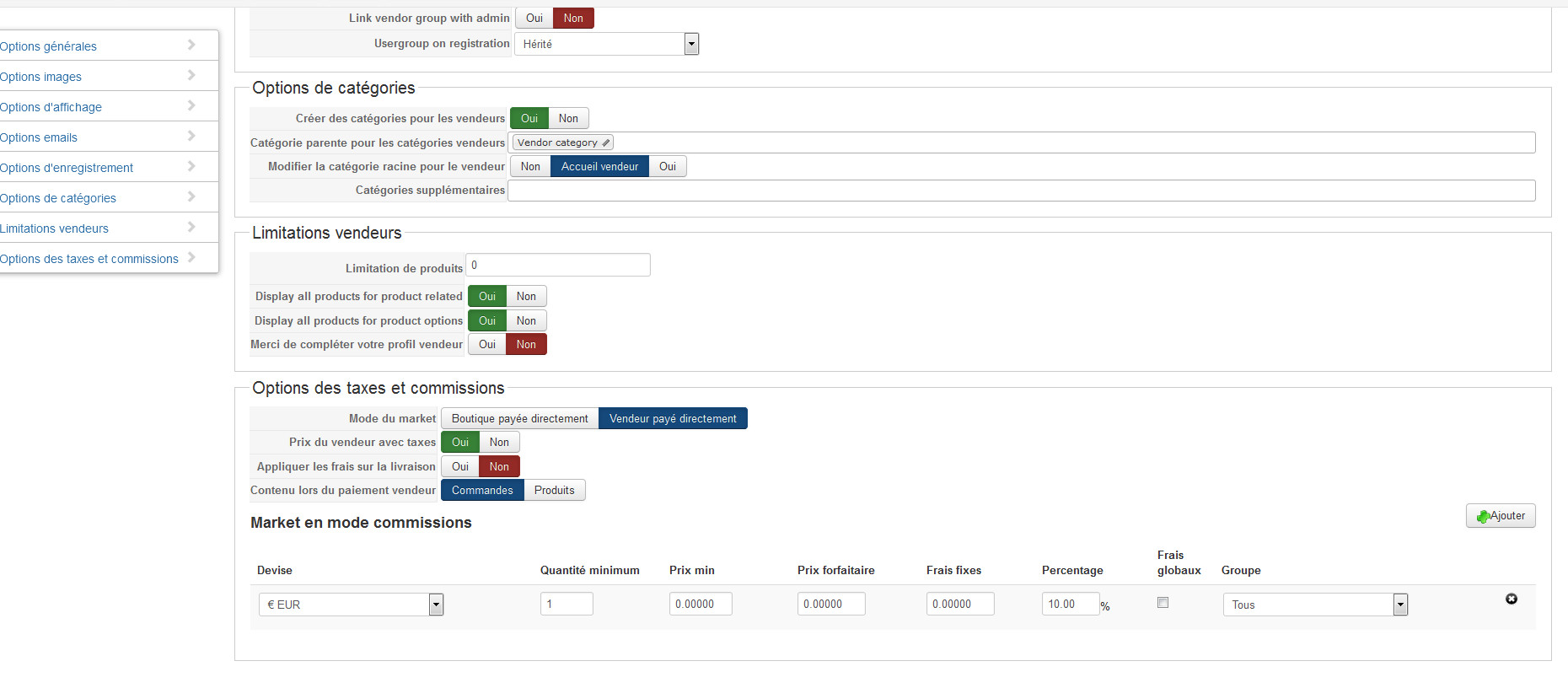
Task: Set Link vendor group with admin to Non
Action: [573, 18]
